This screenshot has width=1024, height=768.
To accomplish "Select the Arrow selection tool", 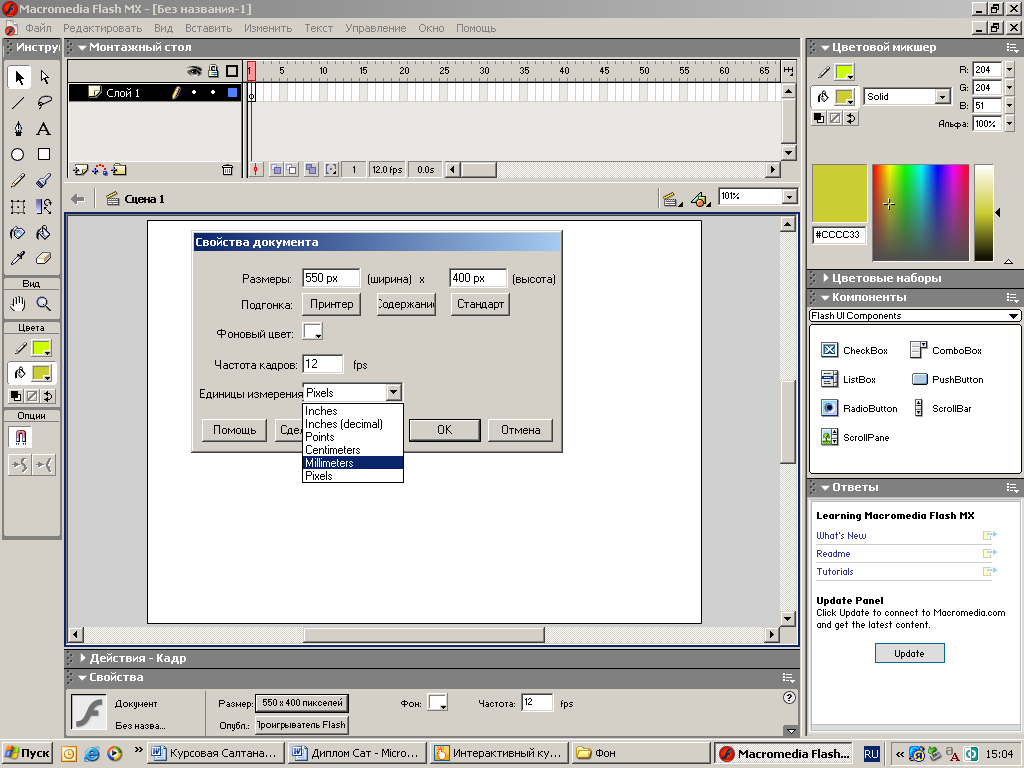I will click(18, 77).
